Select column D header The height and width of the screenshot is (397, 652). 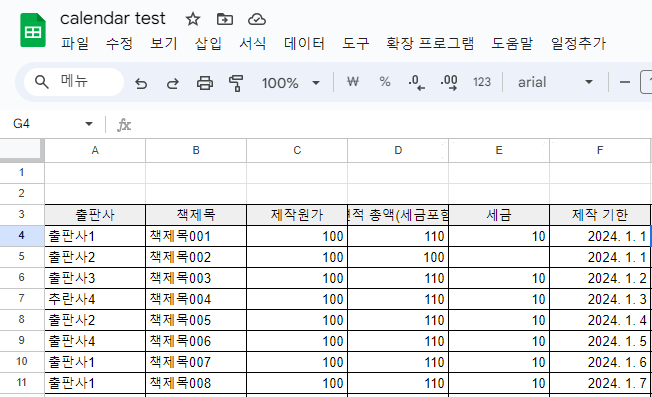point(398,150)
